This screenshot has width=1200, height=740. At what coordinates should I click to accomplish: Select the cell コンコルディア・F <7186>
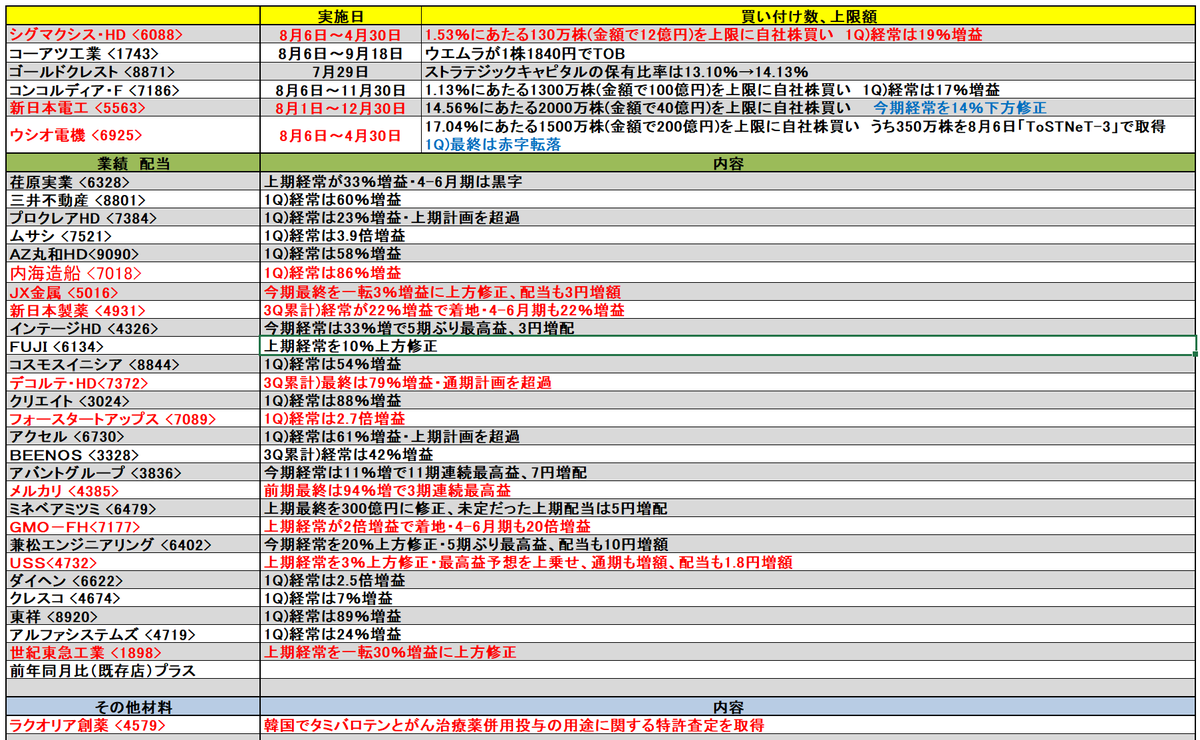(x=132, y=89)
